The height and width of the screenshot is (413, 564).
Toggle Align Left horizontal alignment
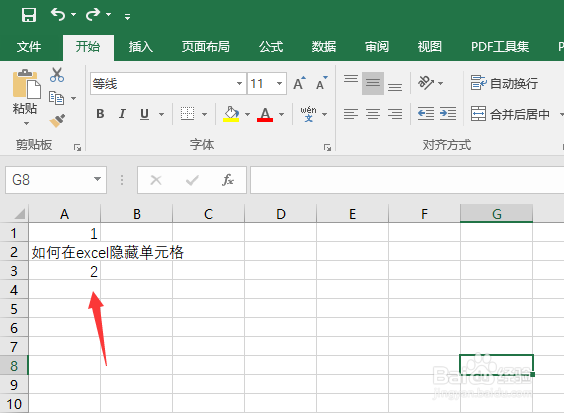[x=351, y=114]
